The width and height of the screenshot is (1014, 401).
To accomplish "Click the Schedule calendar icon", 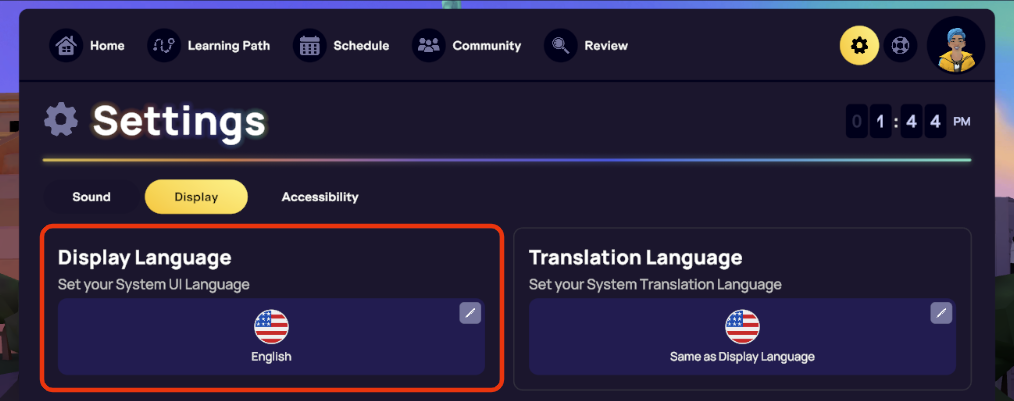I will click(309, 46).
